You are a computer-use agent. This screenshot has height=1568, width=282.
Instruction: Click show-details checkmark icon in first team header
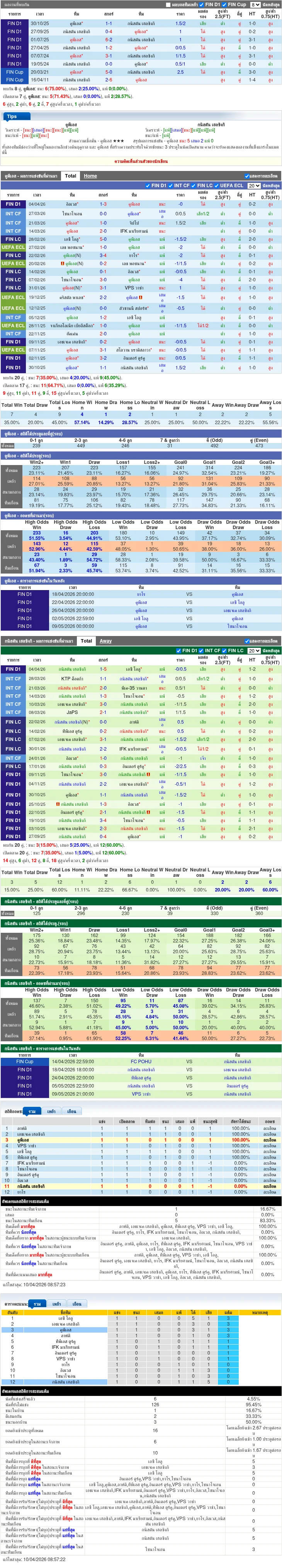pos(246,176)
